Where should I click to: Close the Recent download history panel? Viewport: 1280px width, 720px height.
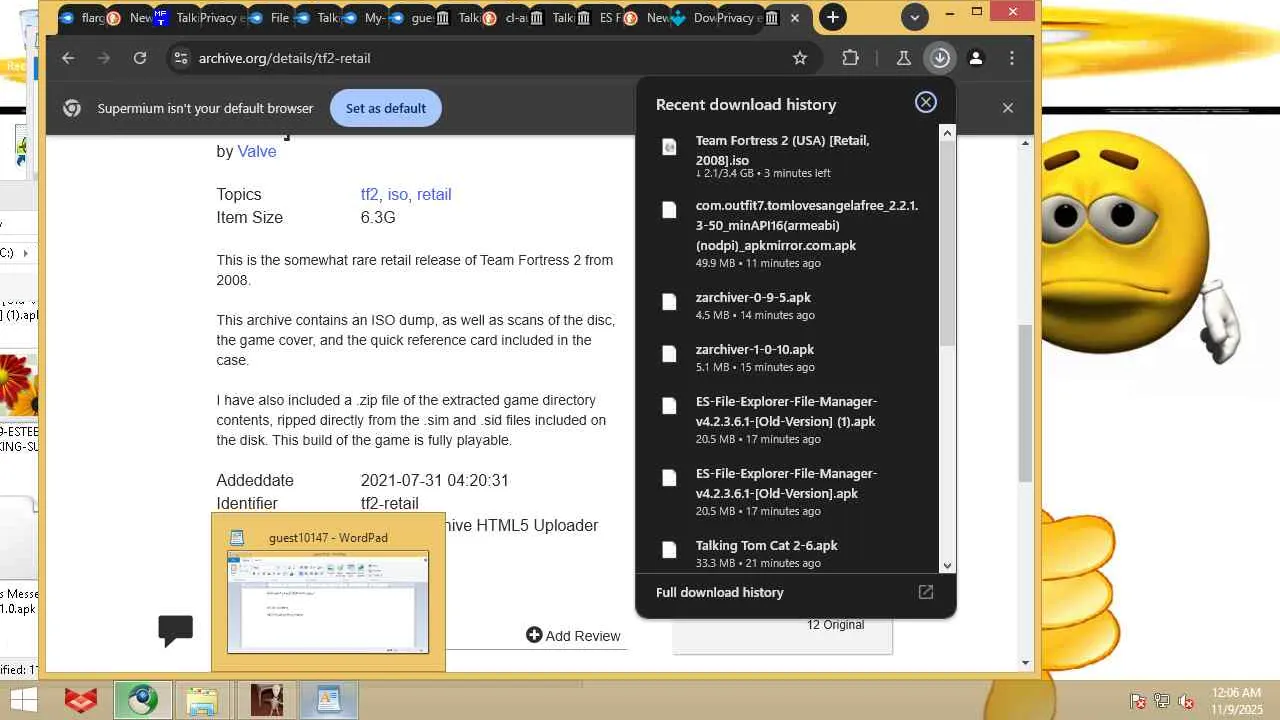click(x=926, y=102)
